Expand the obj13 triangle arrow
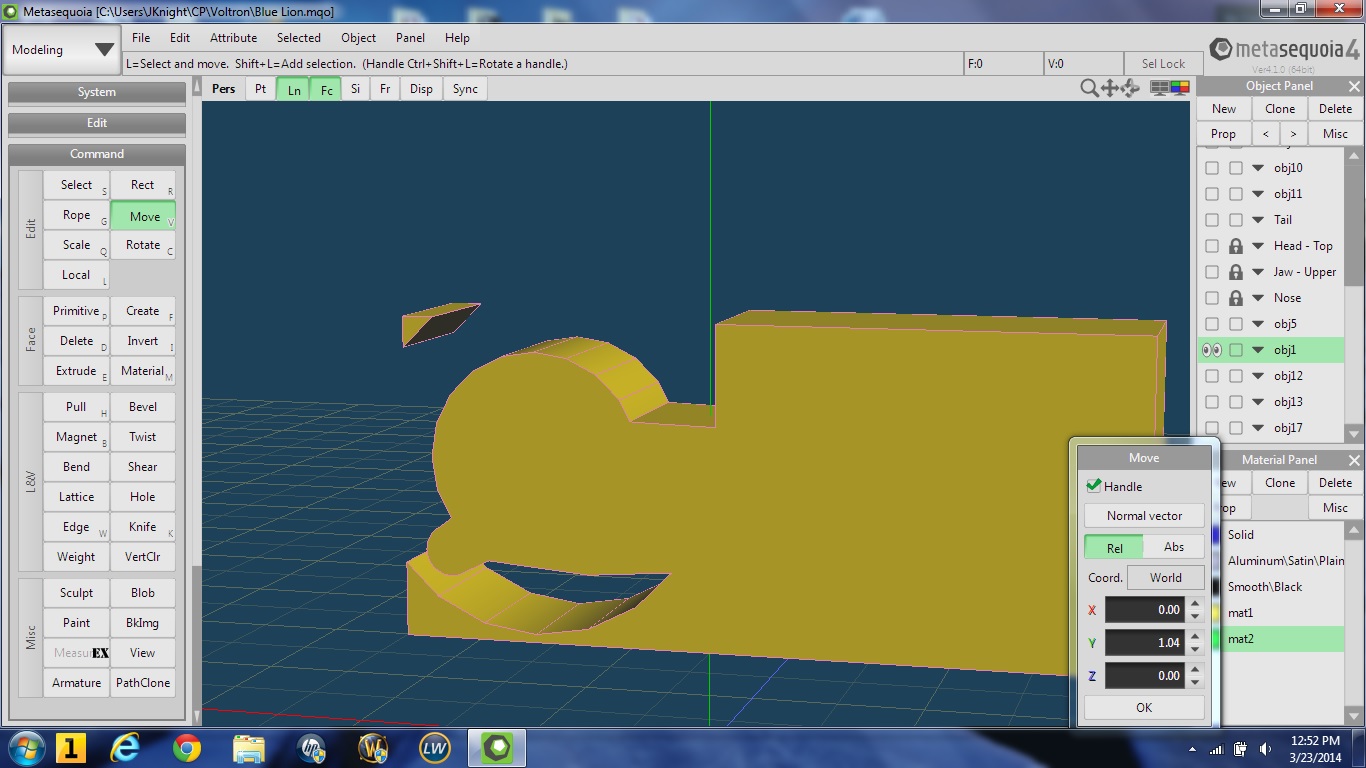Image resolution: width=1366 pixels, height=768 pixels. pos(1258,402)
